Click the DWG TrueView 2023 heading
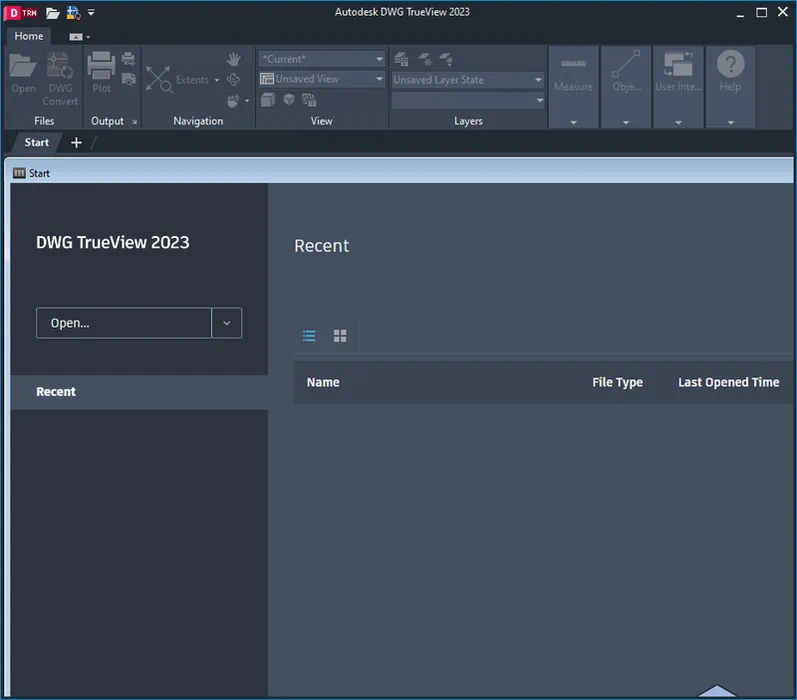The height and width of the screenshot is (700, 797). click(112, 242)
